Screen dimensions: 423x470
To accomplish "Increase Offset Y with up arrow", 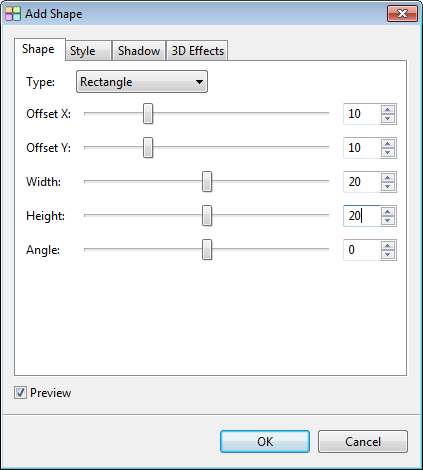I will point(388,144).
